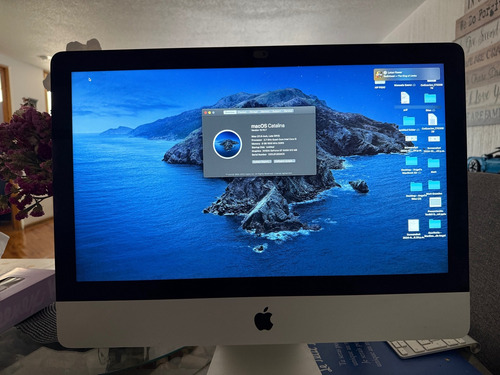Close the About This Mac window
Viewport: 500px width, 375px height.
click(205, 113)
